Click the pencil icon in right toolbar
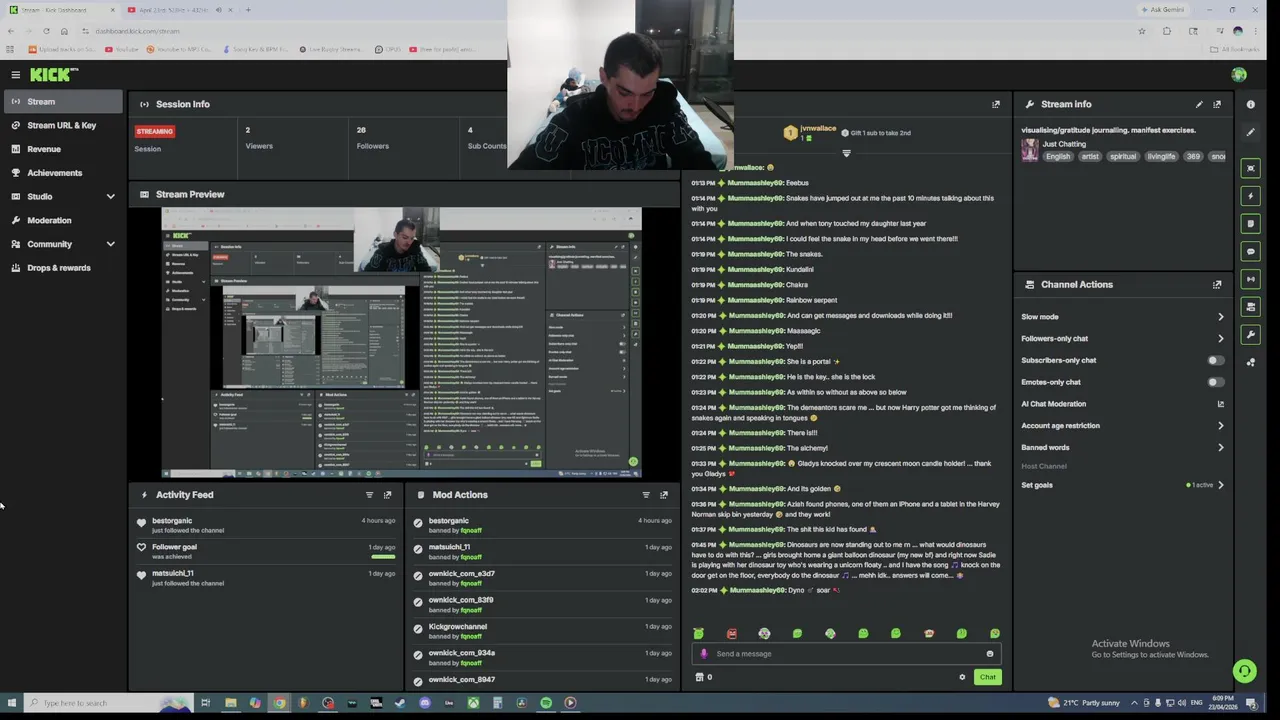 pyautogui.click(x=1250, y=132)
